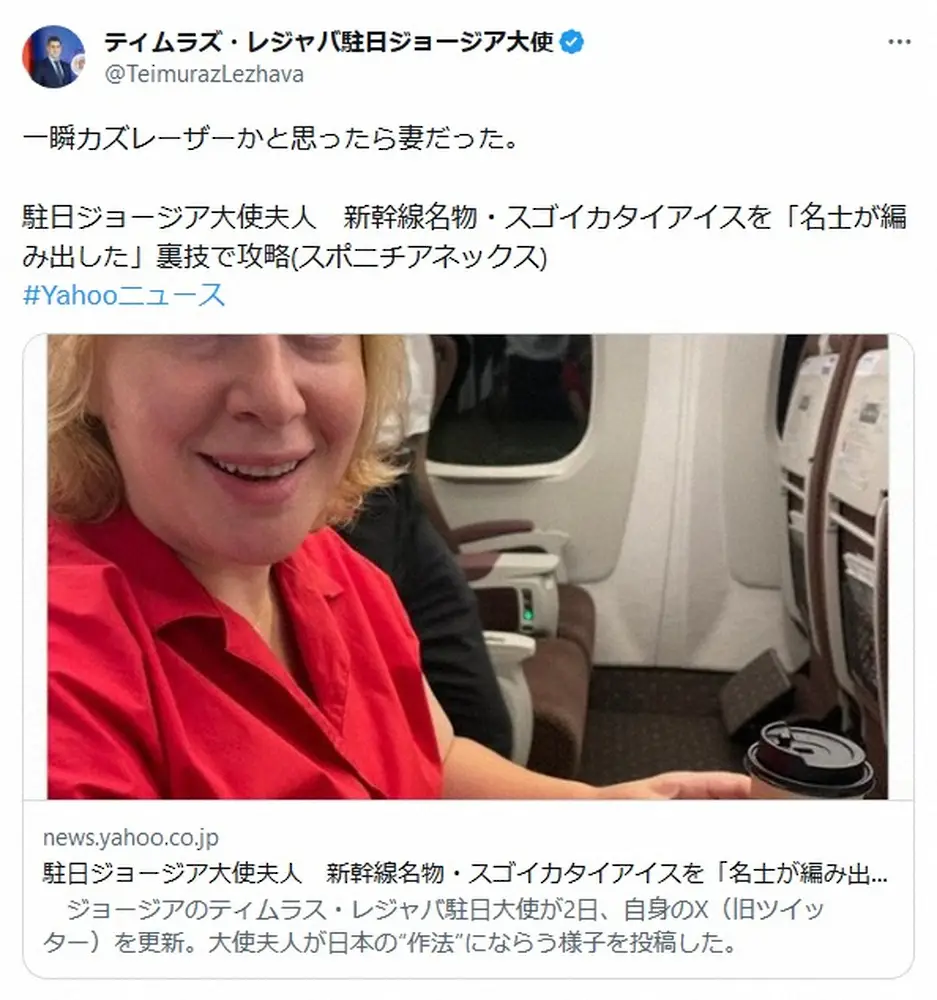Click the coffee cup in the preview photo
Image resolution: width=937 pixels, height=1000 pixels.
(809, 759)
